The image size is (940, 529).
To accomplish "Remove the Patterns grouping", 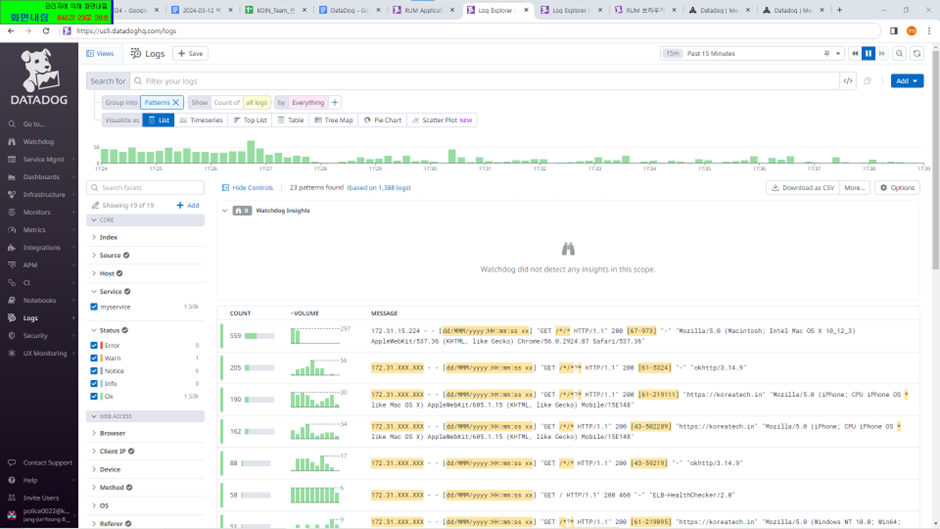I will [176, 103].
